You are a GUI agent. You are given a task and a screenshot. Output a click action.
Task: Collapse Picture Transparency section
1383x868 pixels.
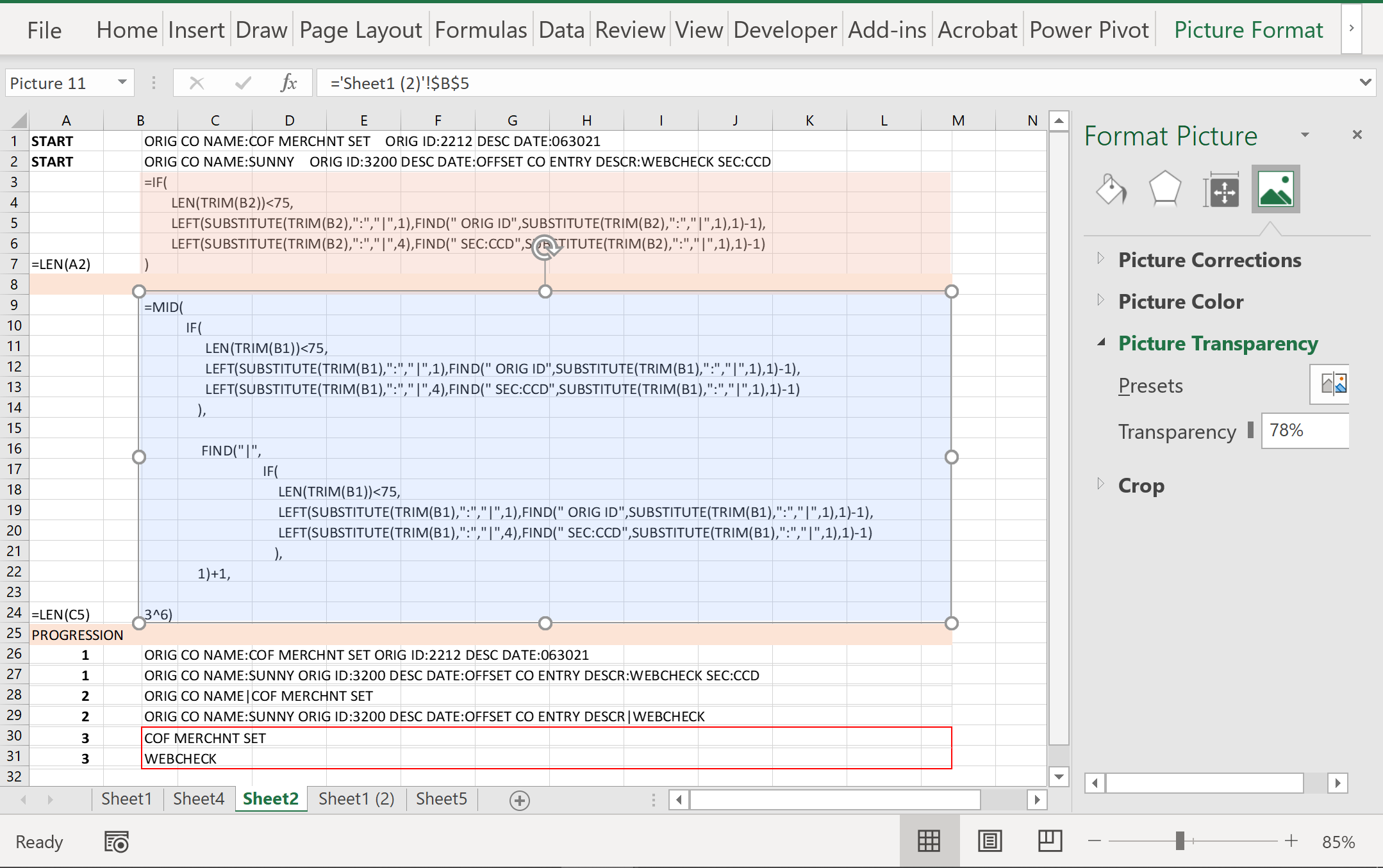(x=1101, y=342)
